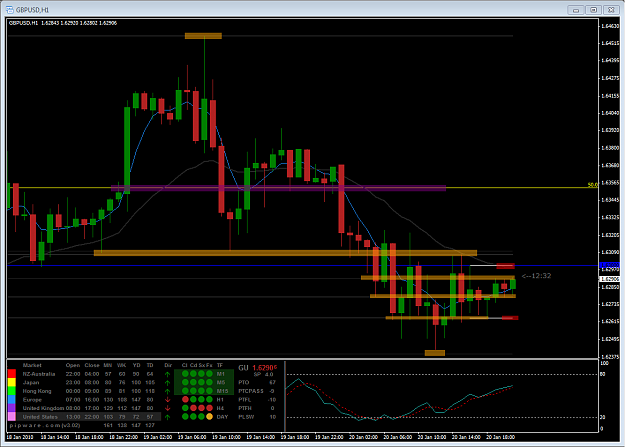
Task: Click the countdown label <--12:32
Action: (x=536, y=276)
